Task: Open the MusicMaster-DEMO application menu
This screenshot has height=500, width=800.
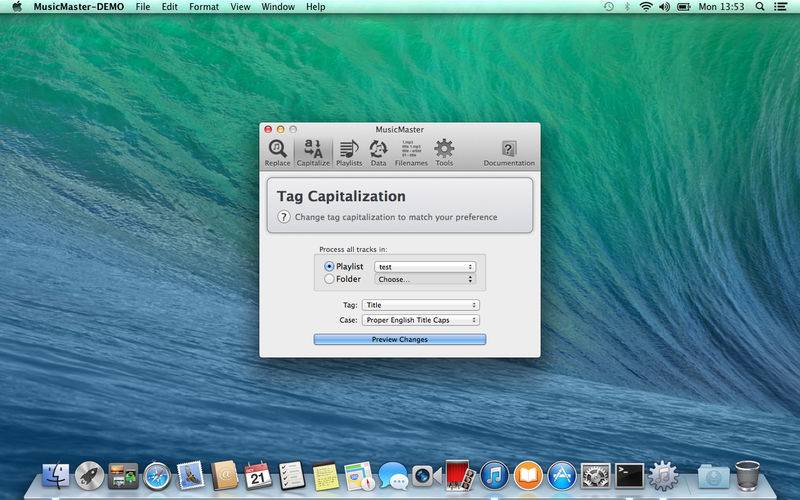Action: point(79,7)
